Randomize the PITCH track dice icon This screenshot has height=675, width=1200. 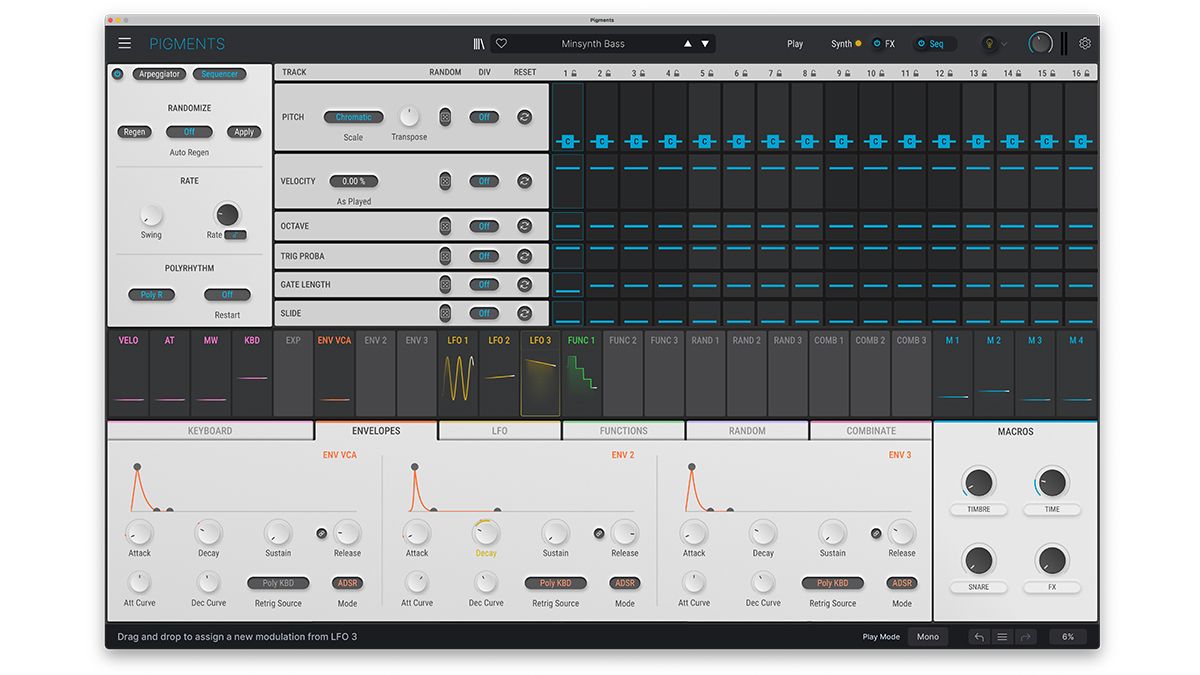(445, 117)
